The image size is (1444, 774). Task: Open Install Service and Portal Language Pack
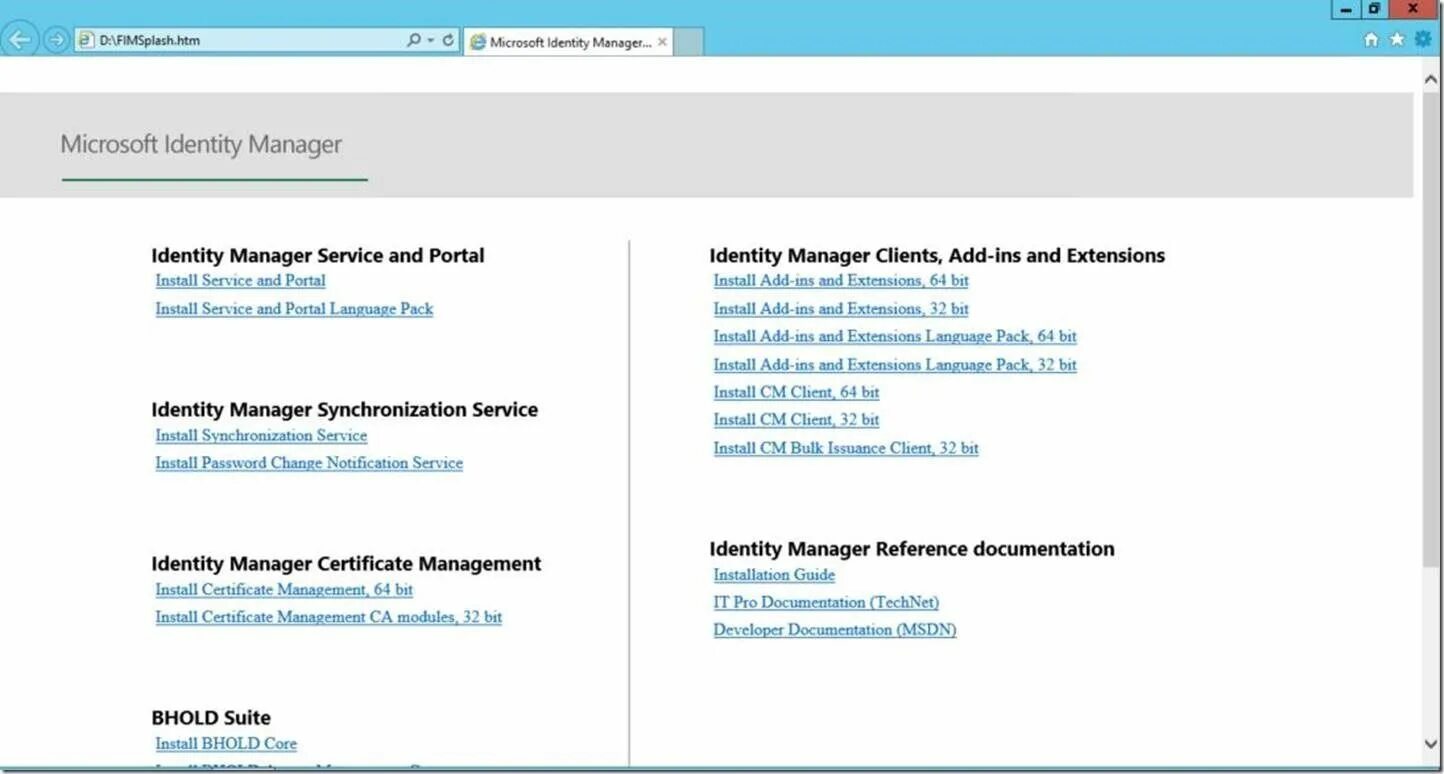[x=294, y=309]
